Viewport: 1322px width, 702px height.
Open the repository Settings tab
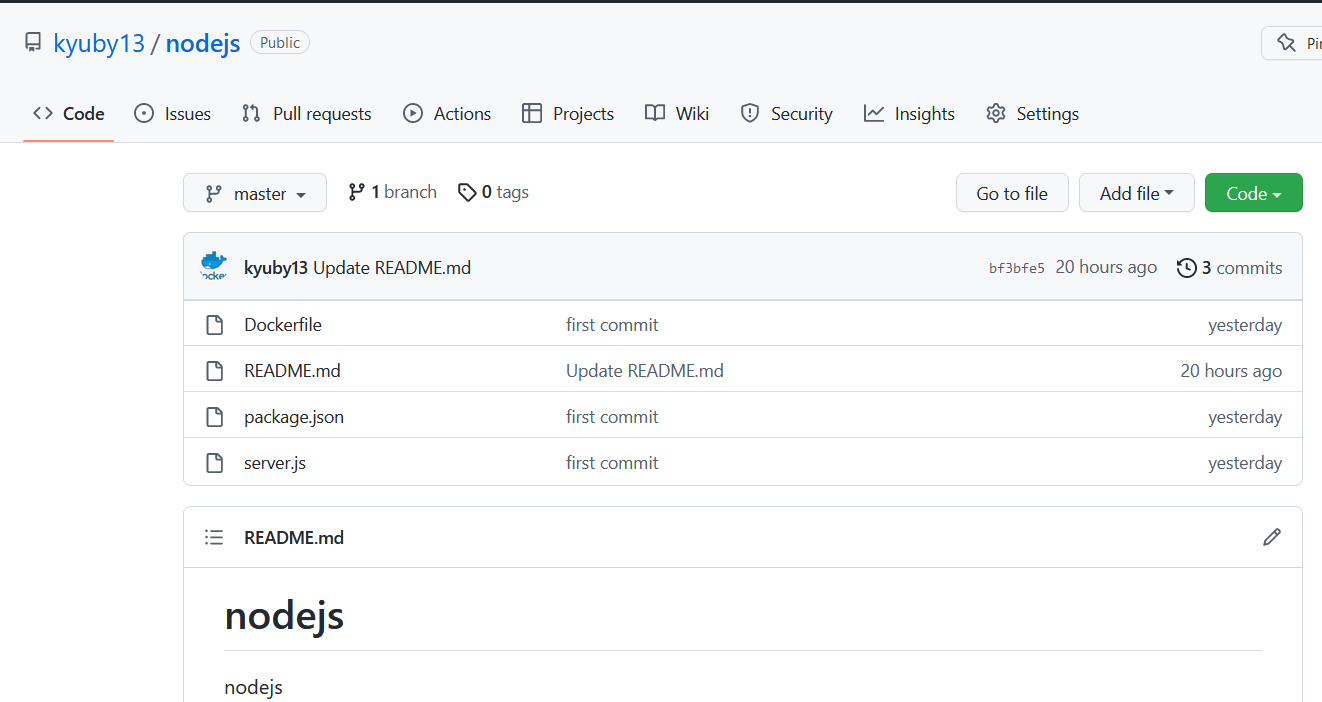[x=1032, y=113]
